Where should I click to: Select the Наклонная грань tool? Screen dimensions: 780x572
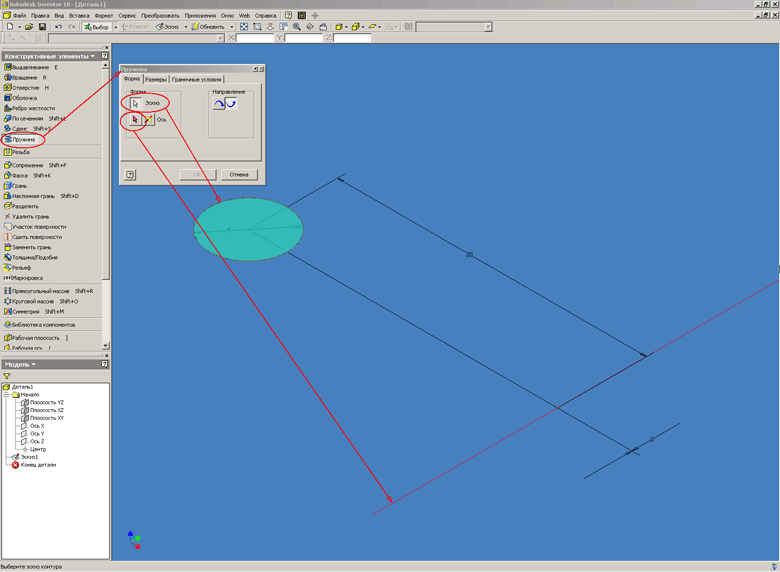[x=41, y=196]
